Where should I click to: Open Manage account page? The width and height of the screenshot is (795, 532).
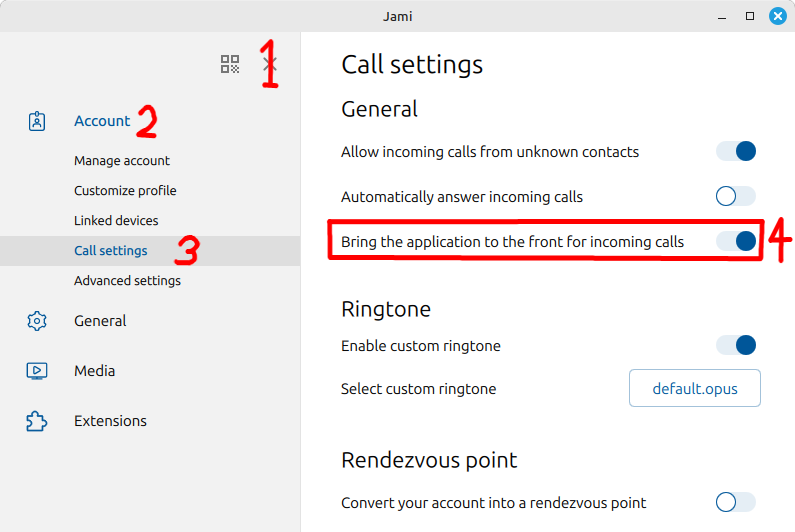tap(122, 161)
